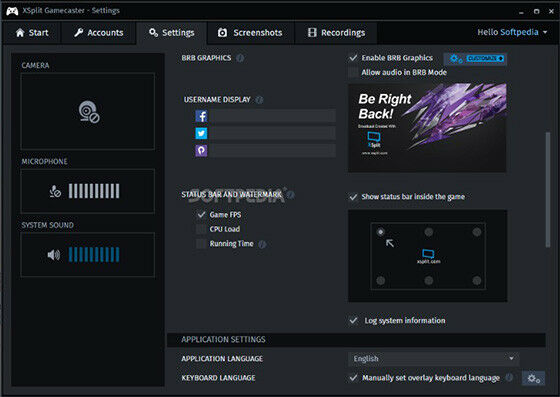Click the Gamecaster controller app icon
The height and width of the screenshot is (397, 560).
[x=12, y=11]
